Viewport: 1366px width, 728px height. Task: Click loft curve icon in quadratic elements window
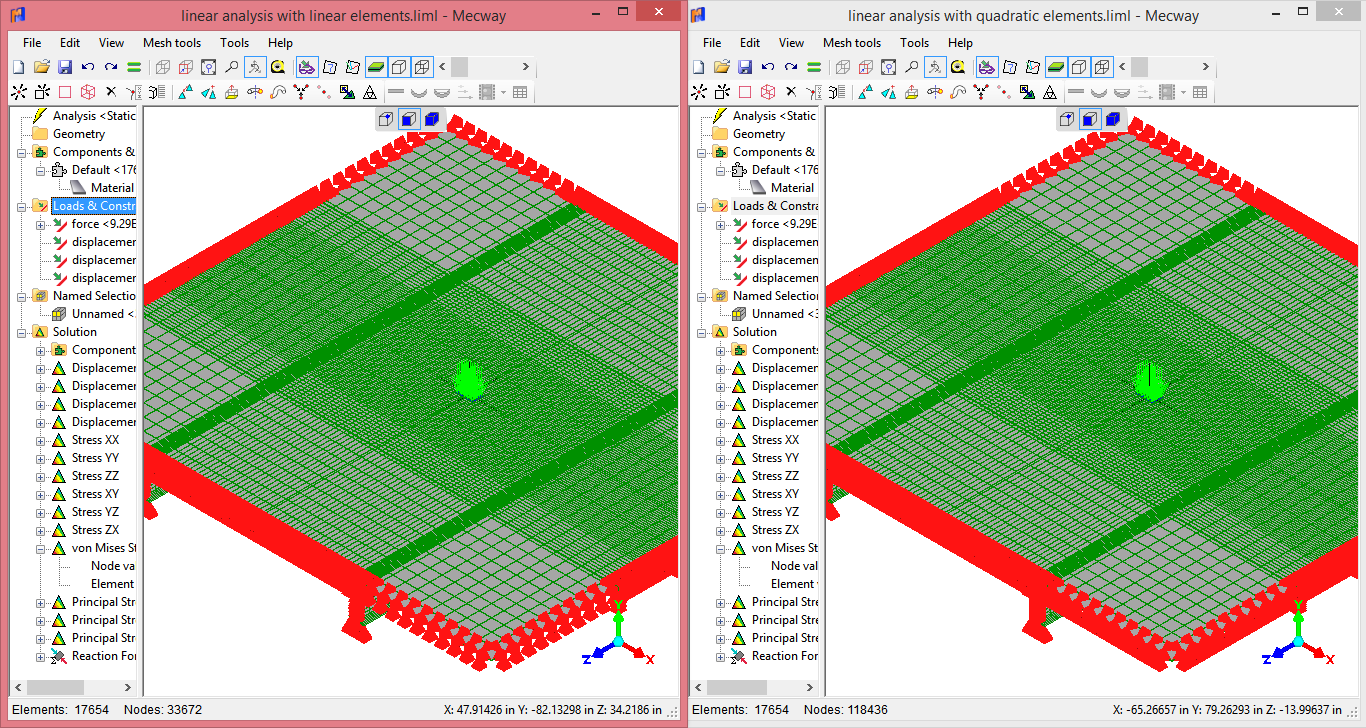958,92
